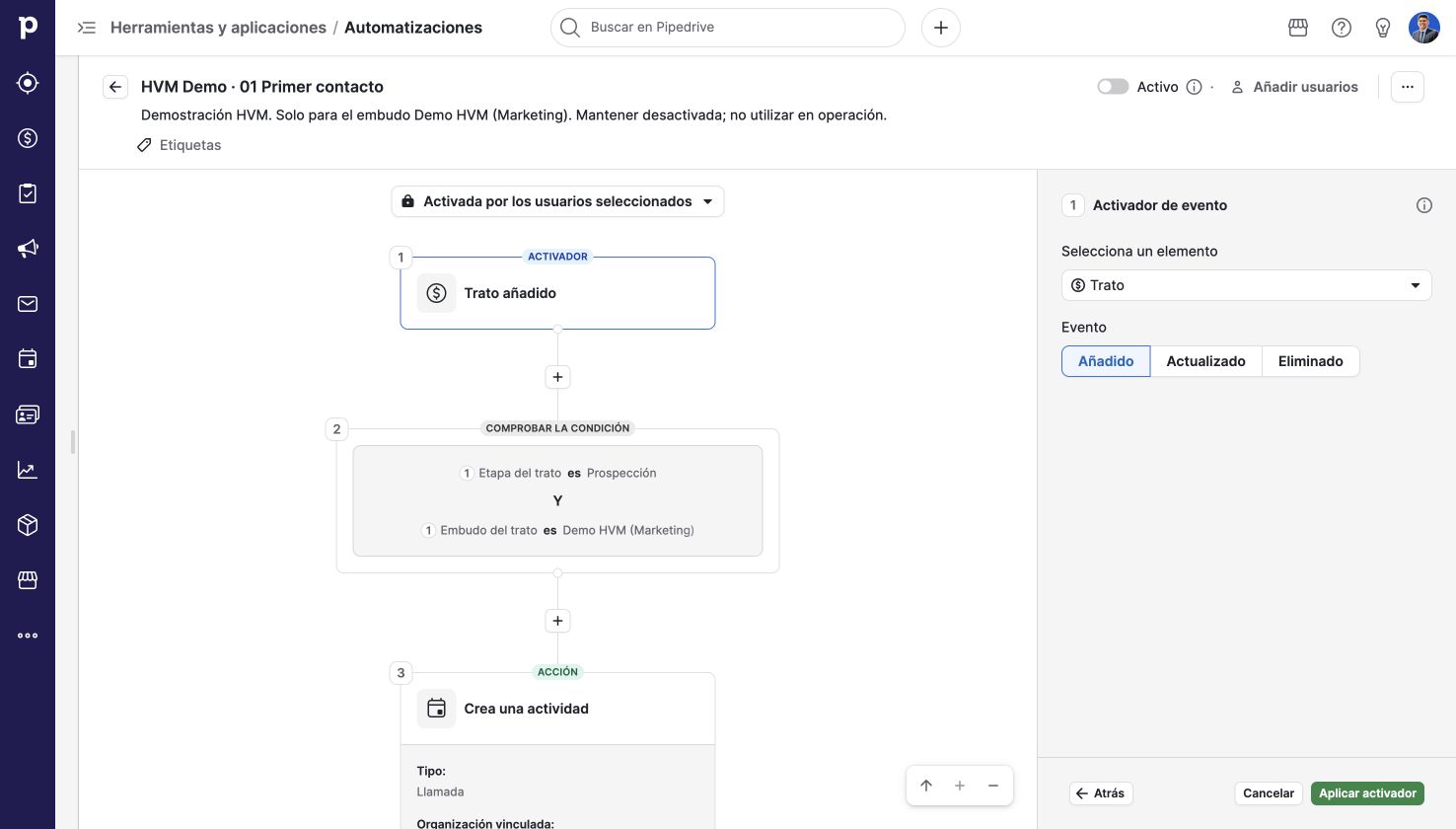Click Aplicar activador button
The width and height of the screenshot is (1456, 829).
pos(1367,793)
